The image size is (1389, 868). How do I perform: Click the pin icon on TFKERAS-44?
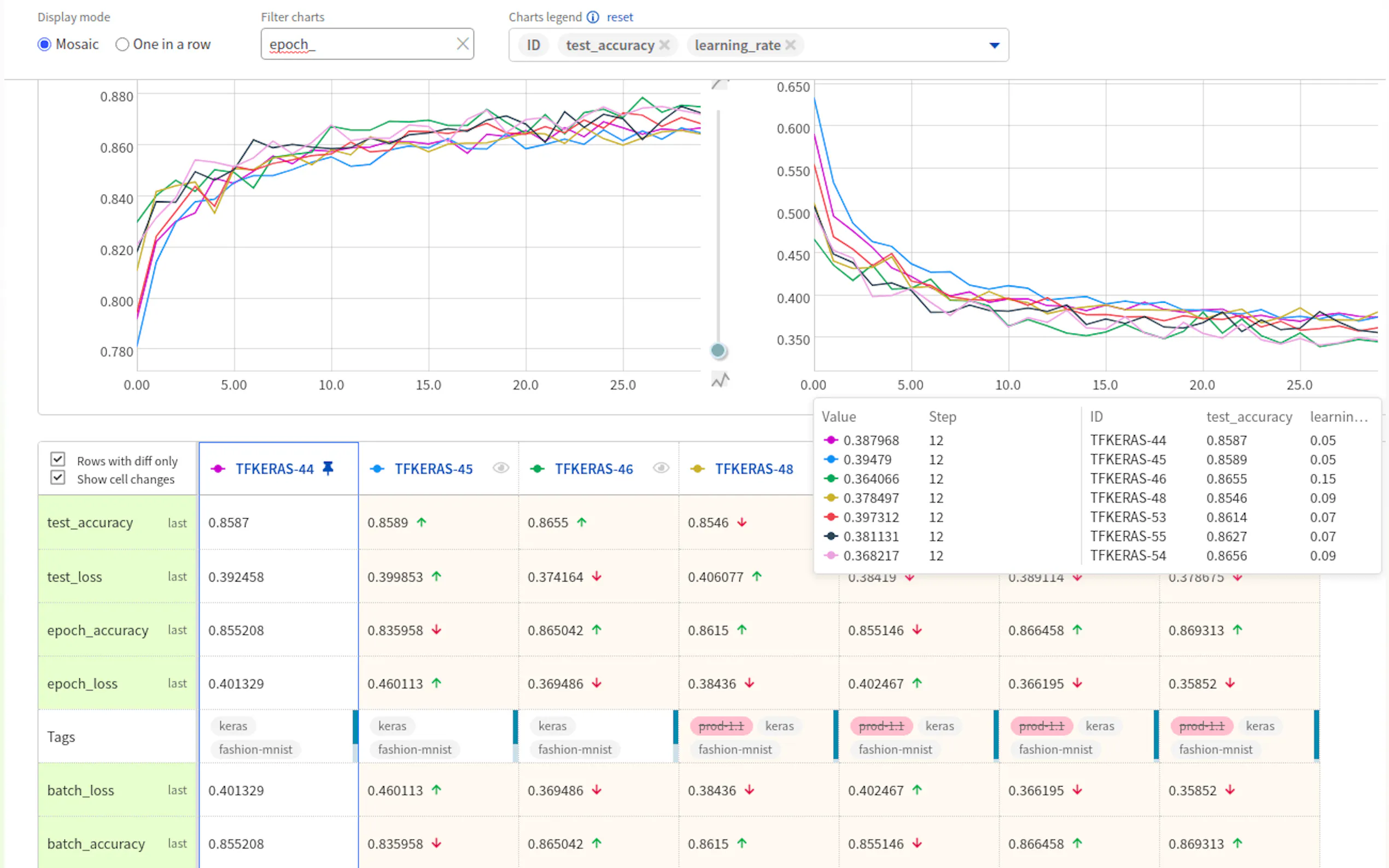(328, 468)
